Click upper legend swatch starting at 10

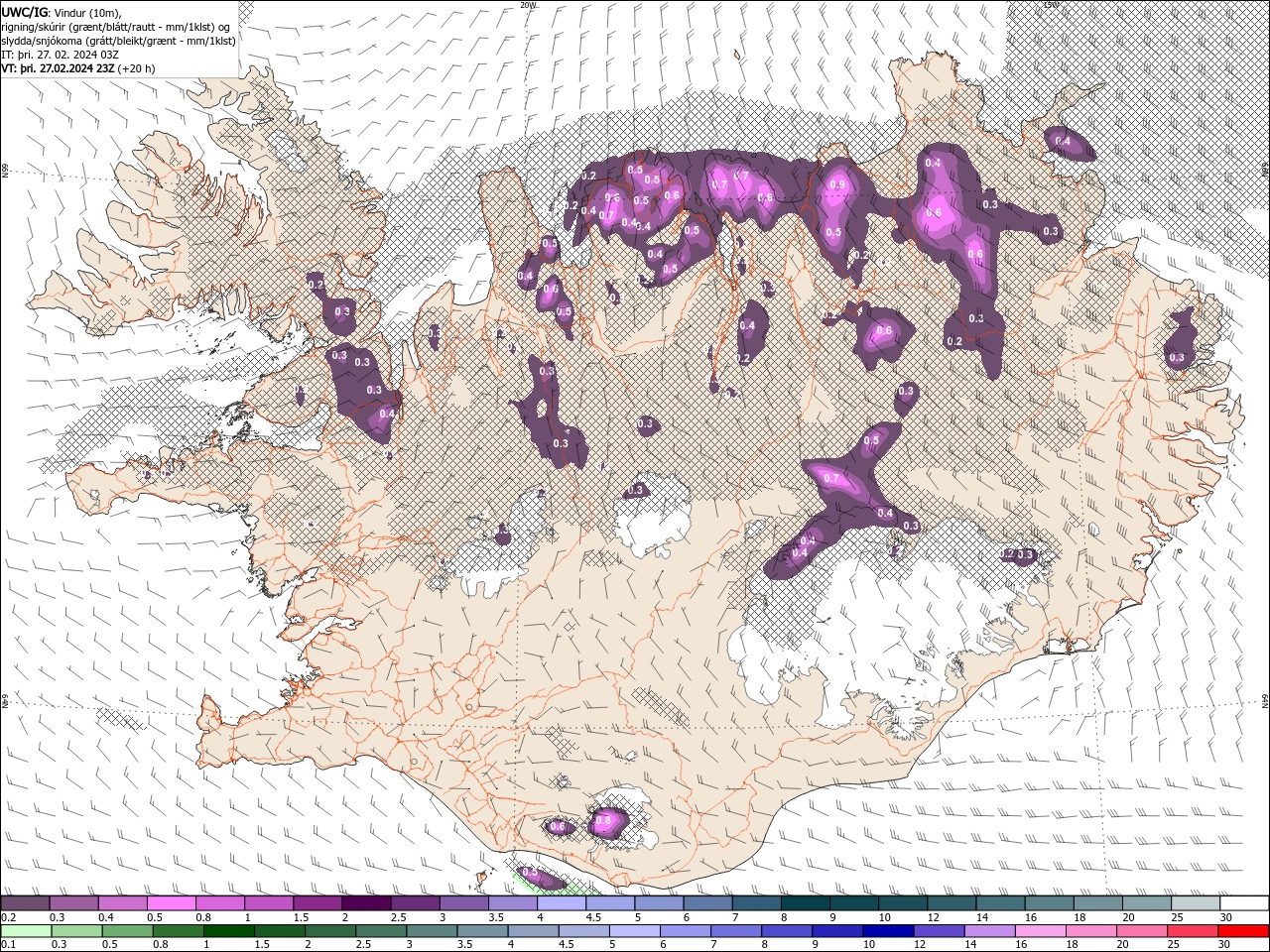(x=903, y=903)
